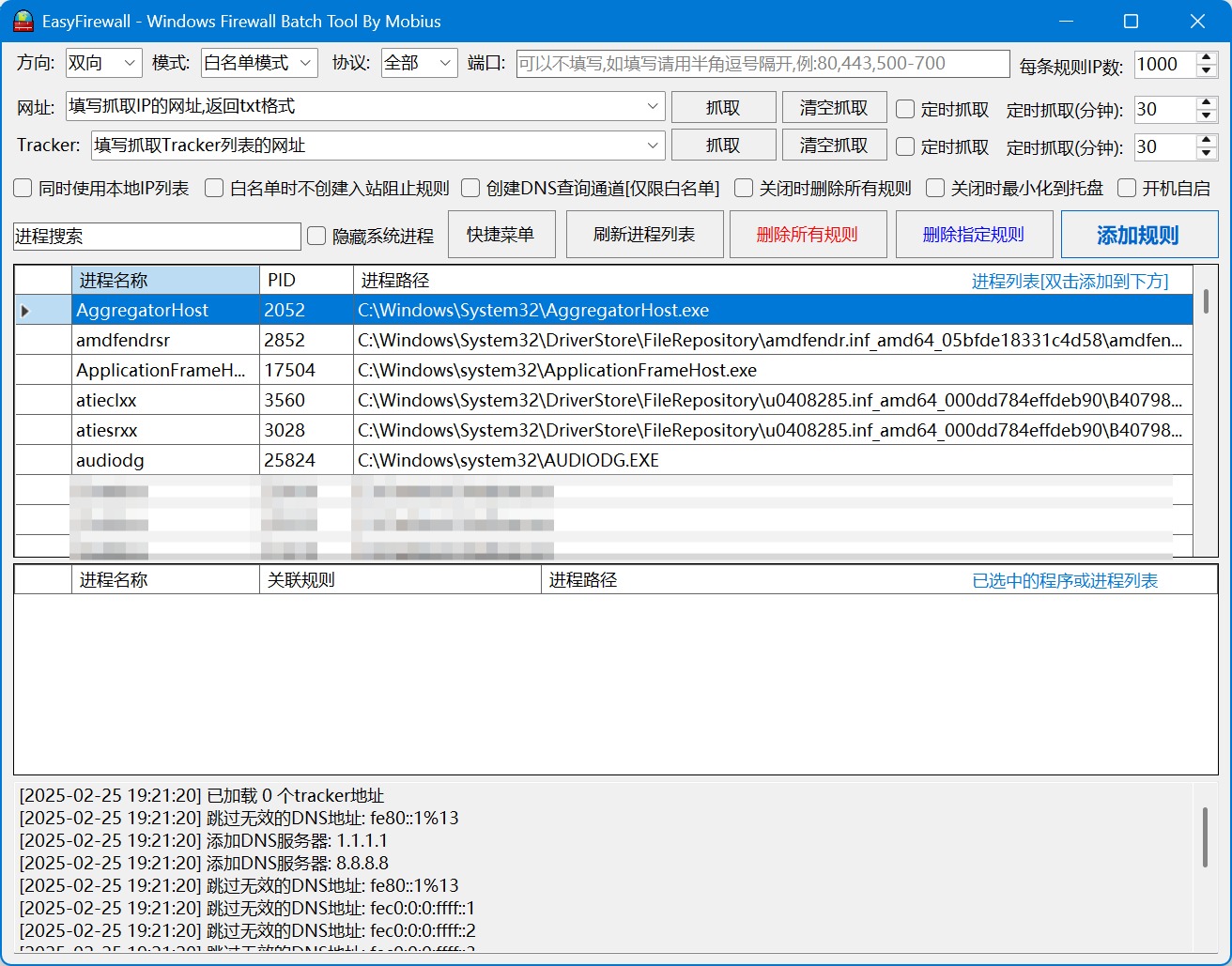Screen dimensions: 1232x966
Task: Click the 每条规则IP数 value field
Action: (1164, 64)
